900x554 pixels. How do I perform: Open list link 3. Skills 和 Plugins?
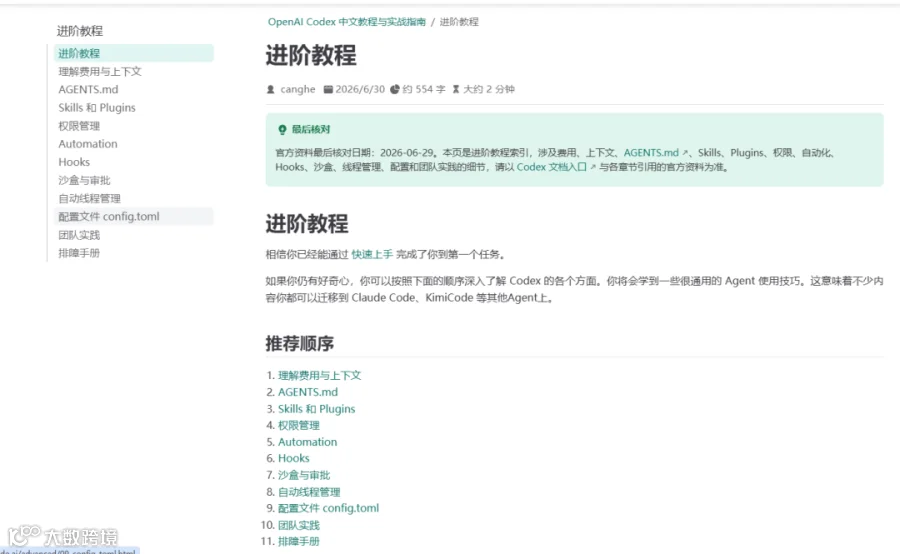(x=316, y=409)
